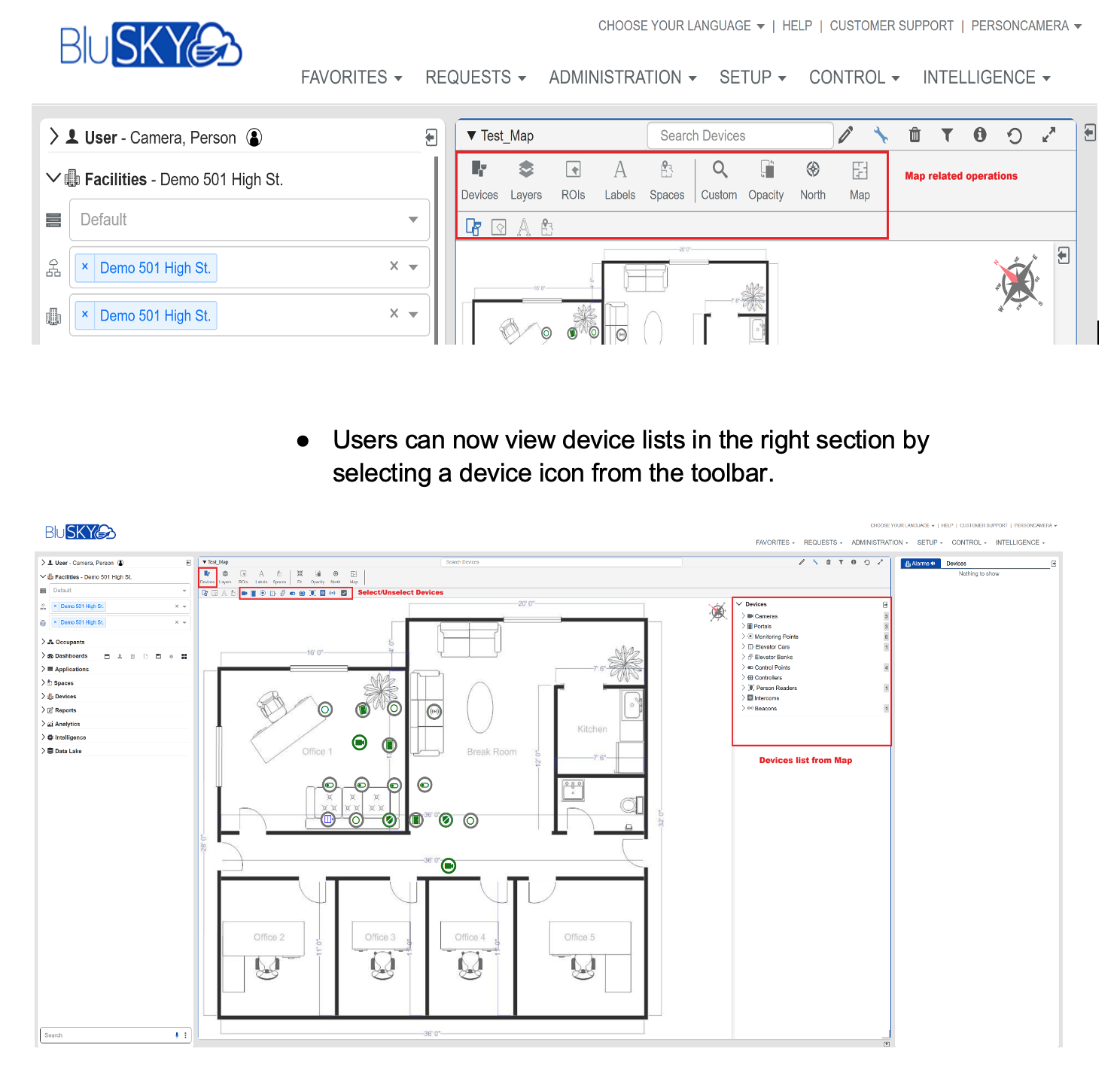Click the CUSTOMER SUPPORT link
The width and height of the screenshot is (1120, 1079).
point(891,26)
